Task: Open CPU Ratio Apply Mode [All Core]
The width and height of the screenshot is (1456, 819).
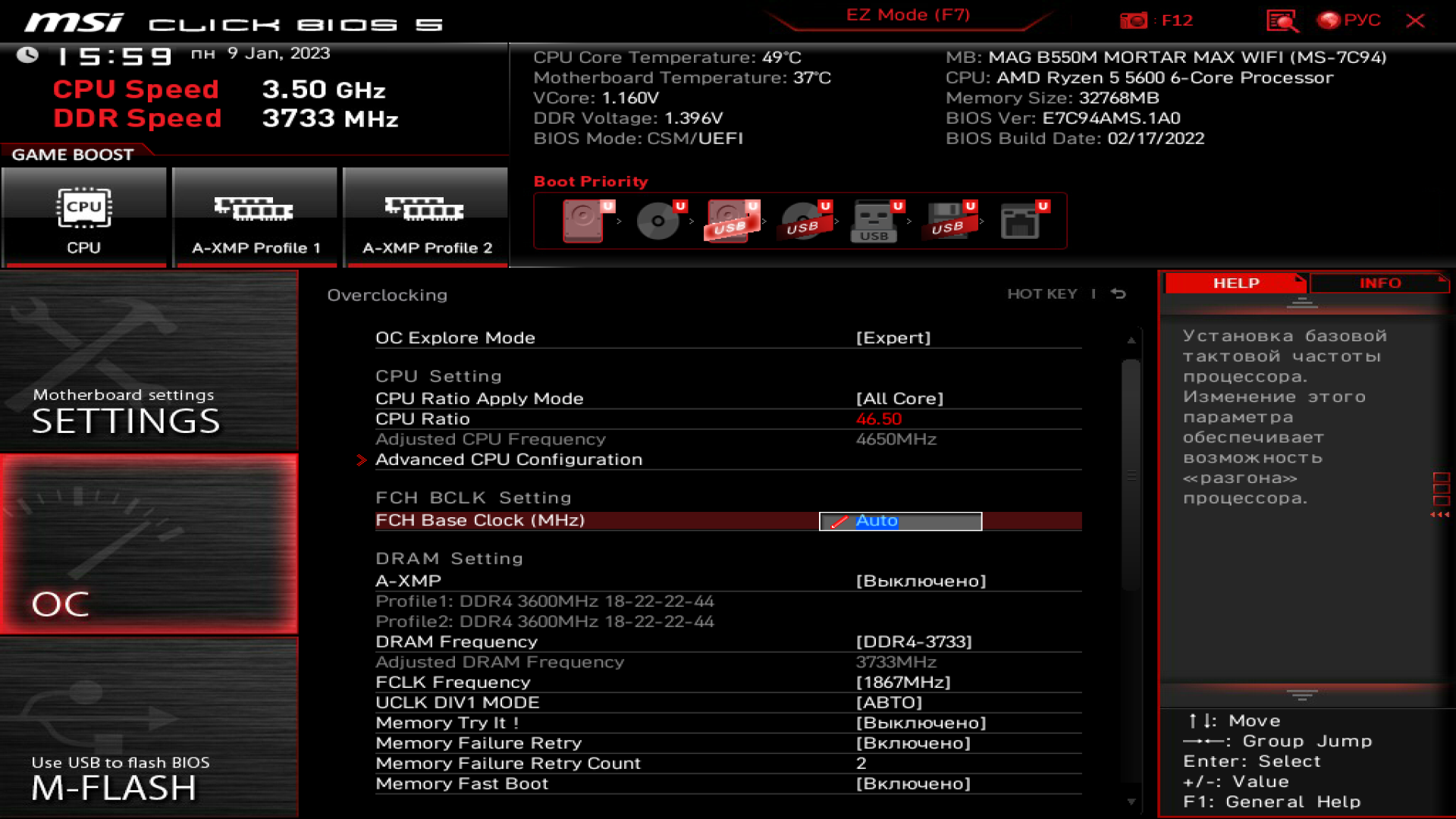Action: coord(728,399)
